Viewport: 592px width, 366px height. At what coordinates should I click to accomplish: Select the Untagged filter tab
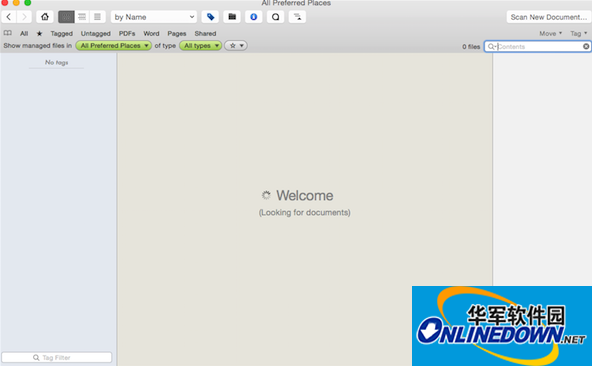click(96, 34)
